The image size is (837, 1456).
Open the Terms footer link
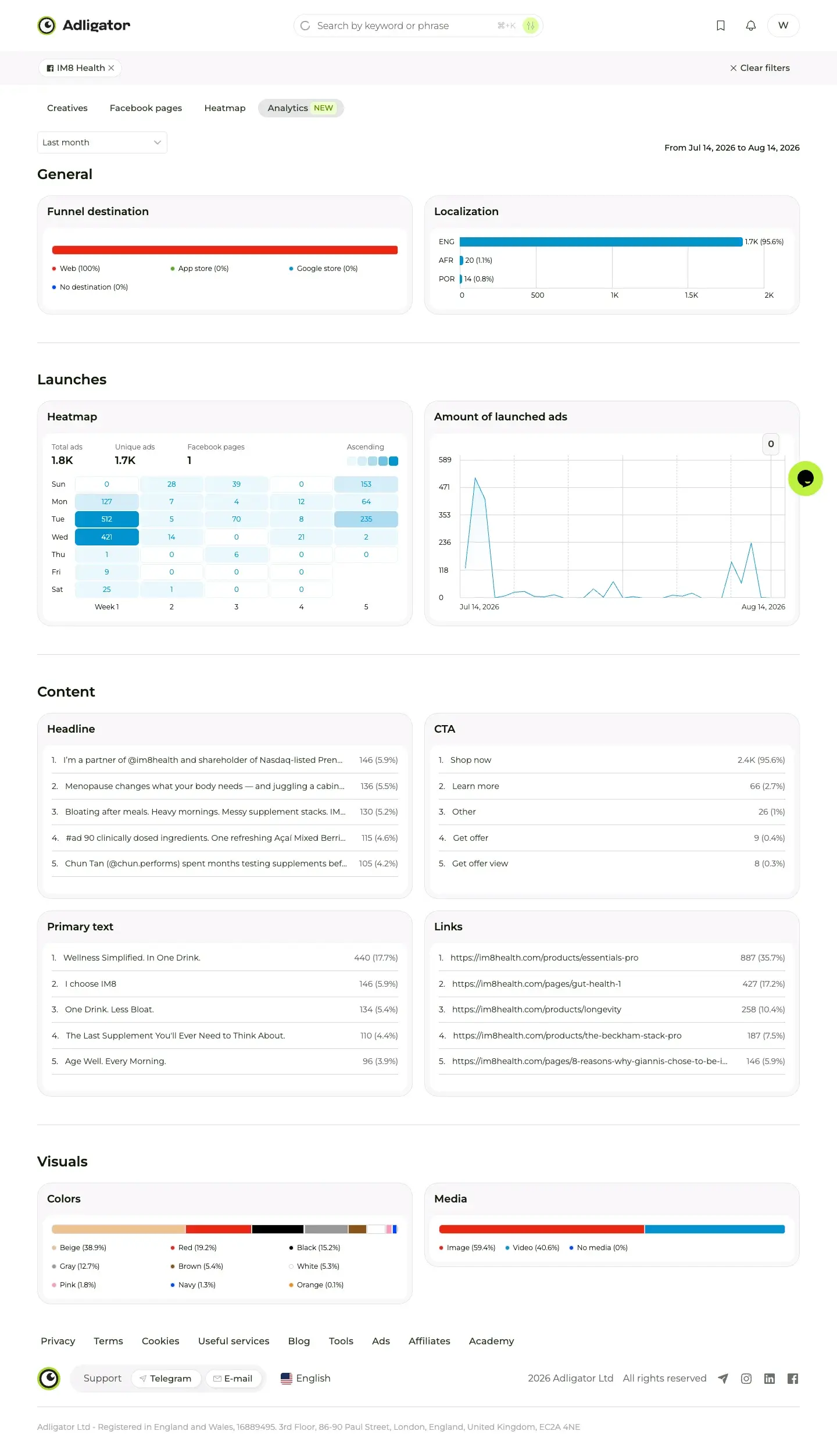pos(109,1341)
